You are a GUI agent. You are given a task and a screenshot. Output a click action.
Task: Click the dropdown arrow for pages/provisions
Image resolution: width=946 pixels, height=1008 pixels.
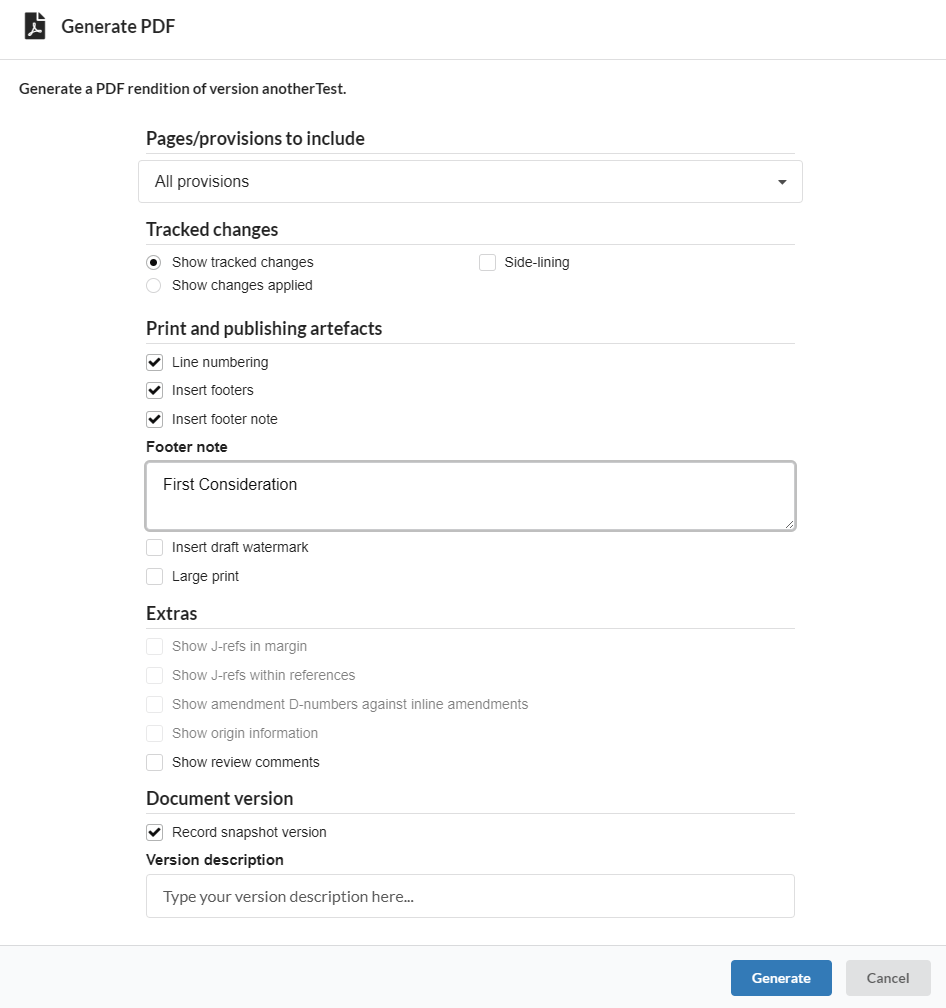(x=782, y=182)
